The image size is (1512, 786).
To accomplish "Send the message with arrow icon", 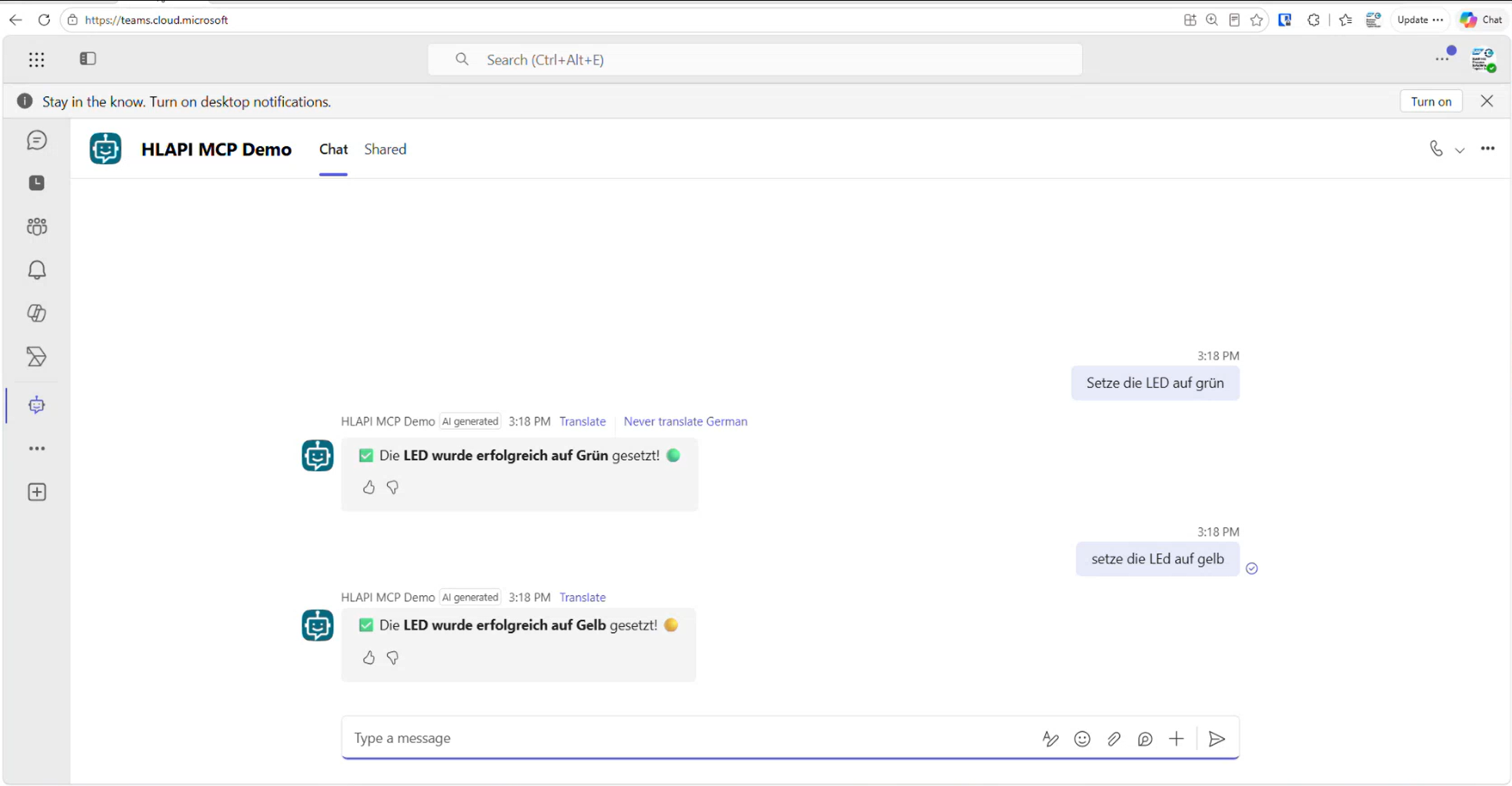I will 1217,739.
